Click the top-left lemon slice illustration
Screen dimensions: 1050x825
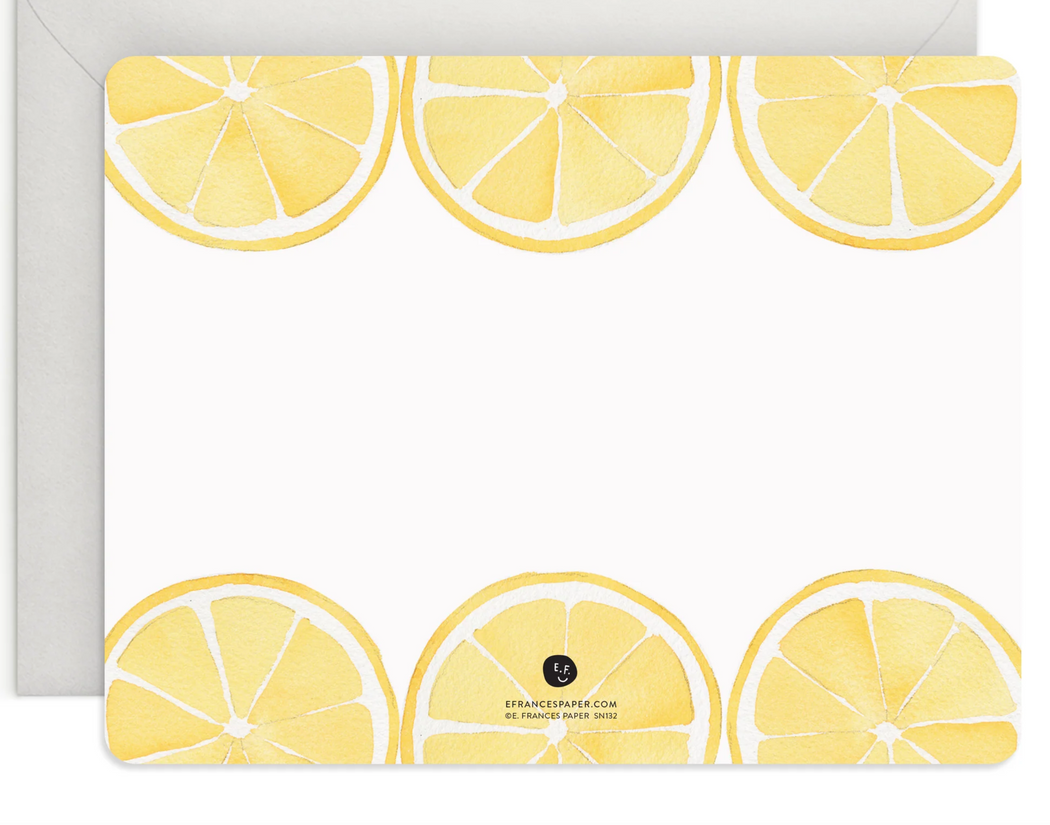click(250, 150)
